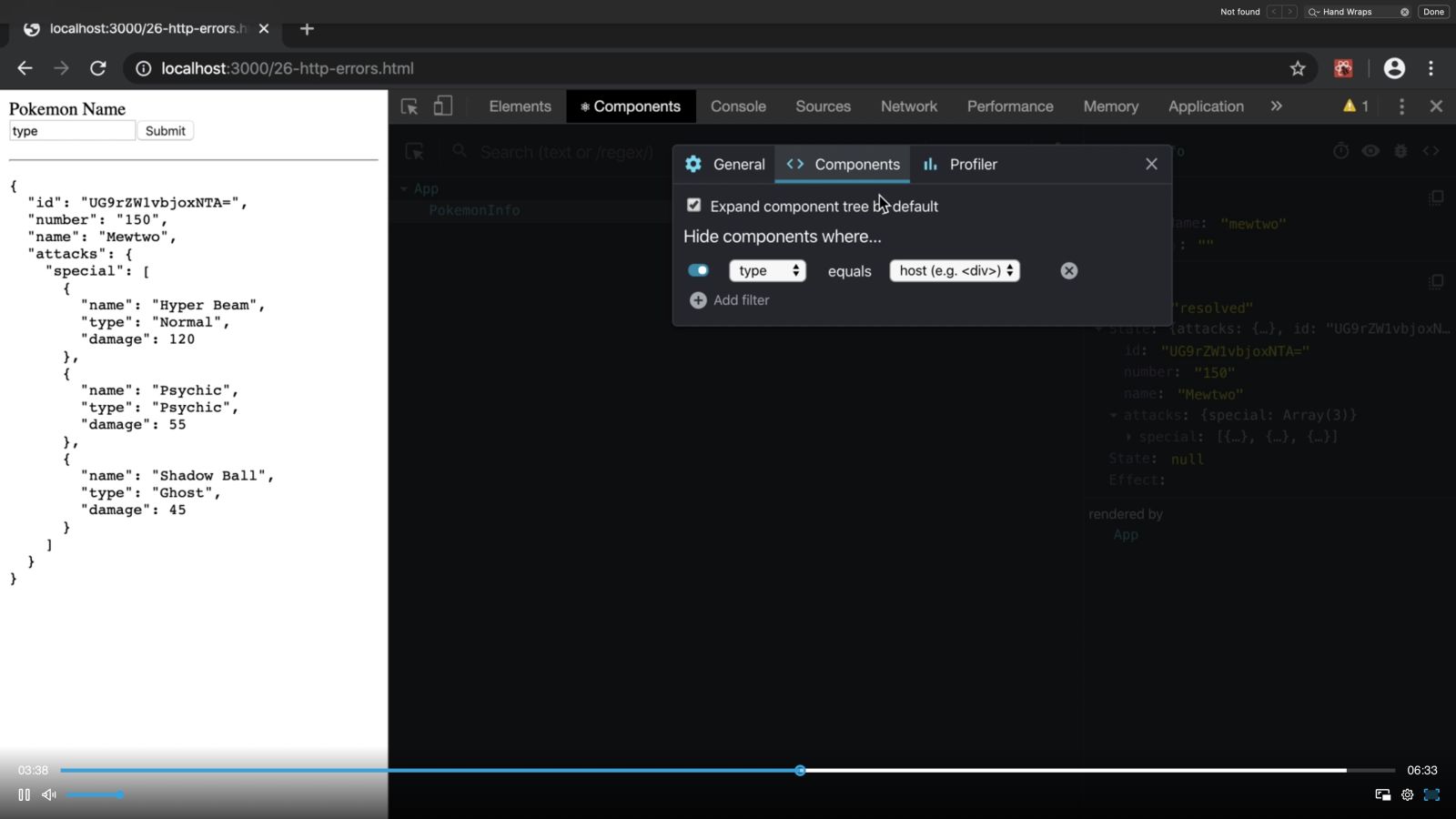Close the localhost:3000 browser tab
This screenshot has height=819, width=1456.
point(264,29)
